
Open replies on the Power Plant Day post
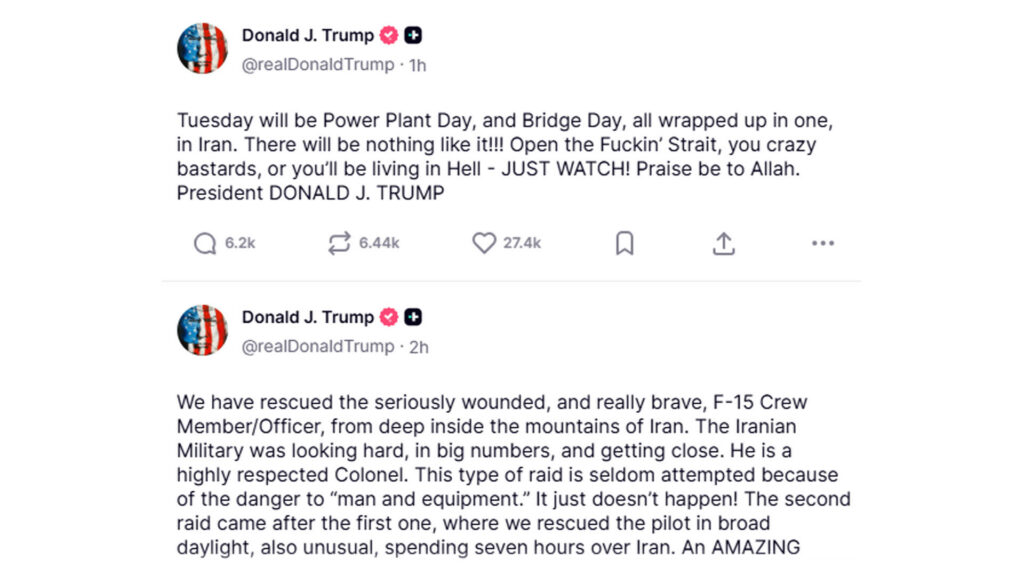205,243
